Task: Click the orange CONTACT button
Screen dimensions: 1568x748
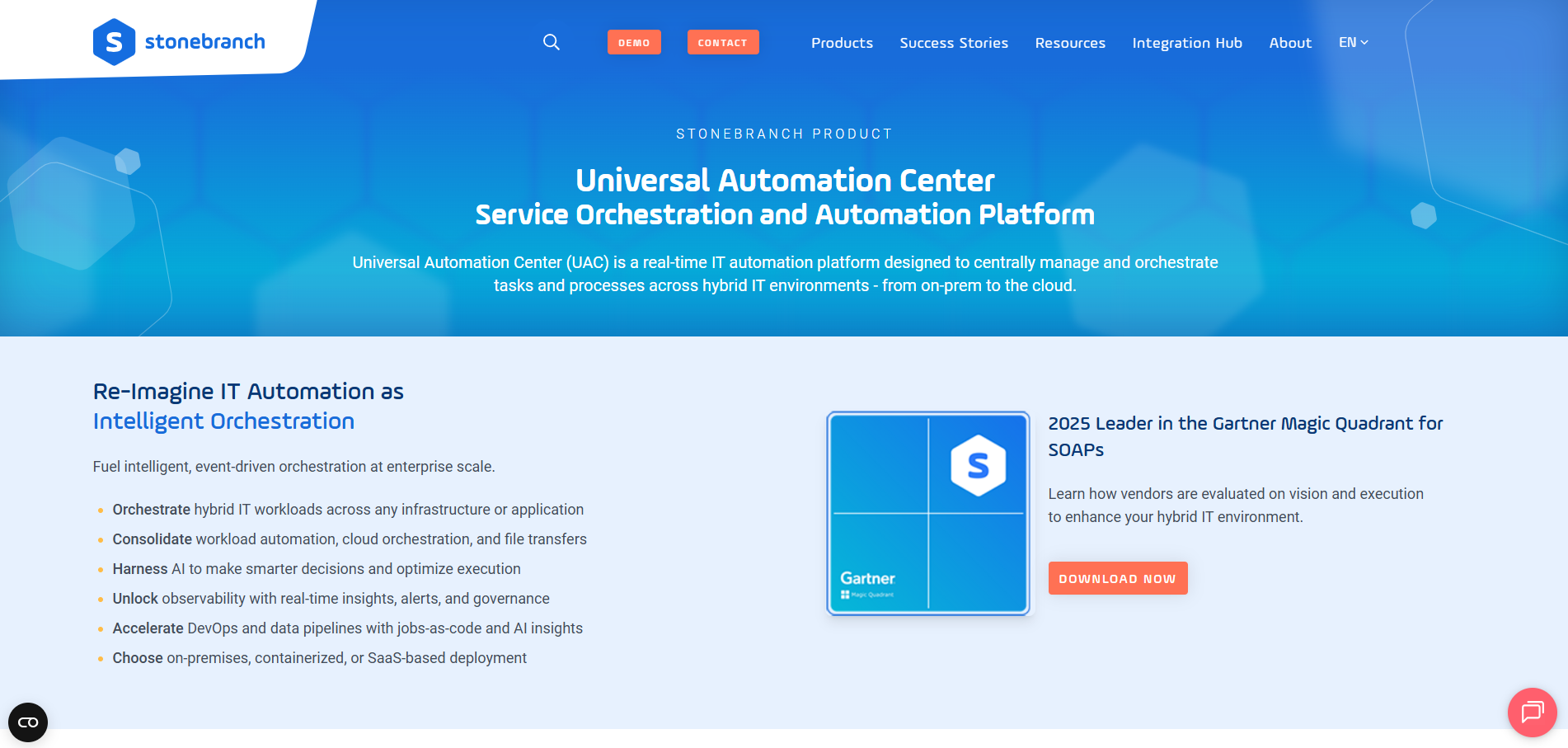Action: [723, 42]
